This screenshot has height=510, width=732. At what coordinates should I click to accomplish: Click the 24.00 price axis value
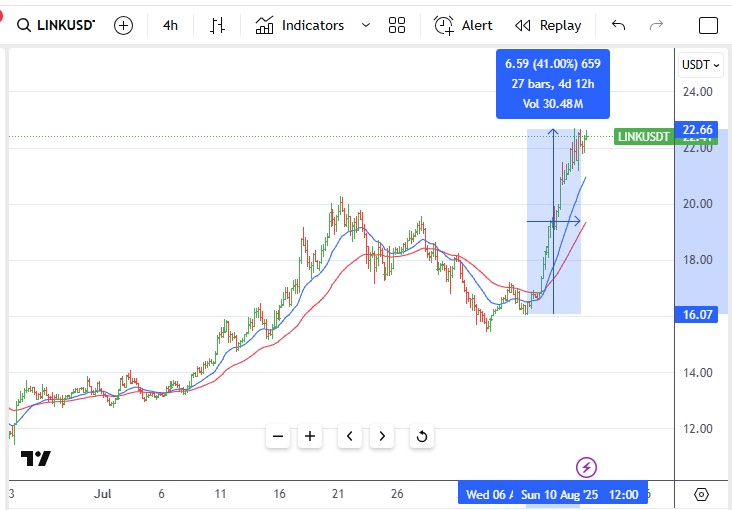click(x=697, y=92)
